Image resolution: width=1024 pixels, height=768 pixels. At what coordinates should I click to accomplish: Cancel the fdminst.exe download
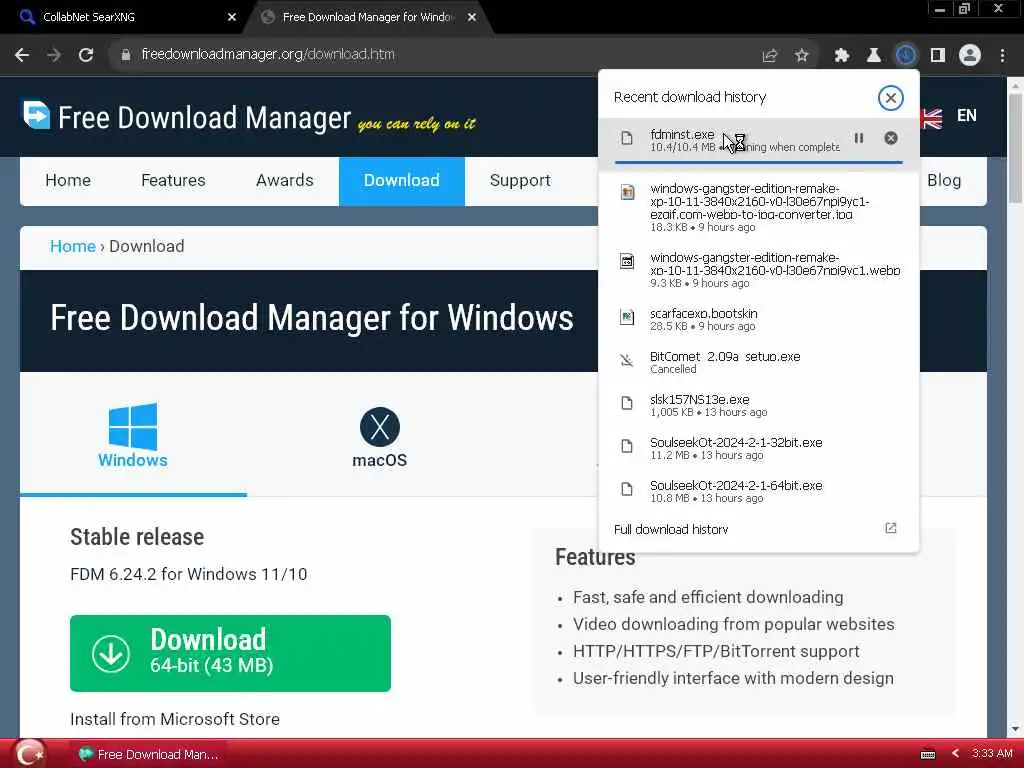click(891, 138)
